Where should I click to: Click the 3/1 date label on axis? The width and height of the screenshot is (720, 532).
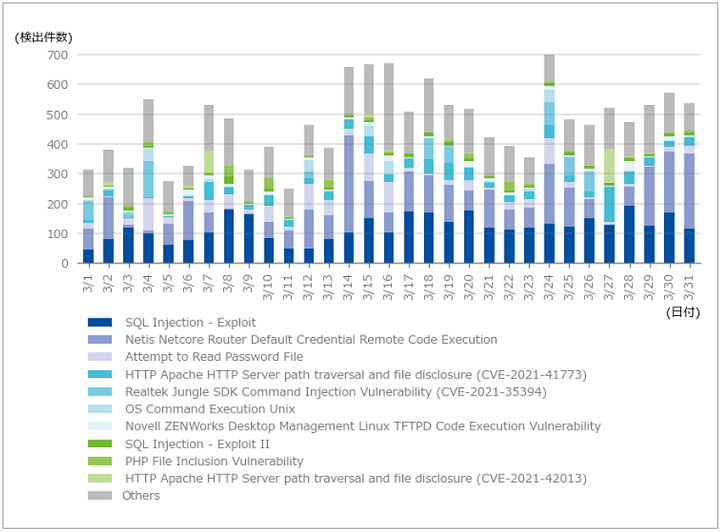point(88,283)
